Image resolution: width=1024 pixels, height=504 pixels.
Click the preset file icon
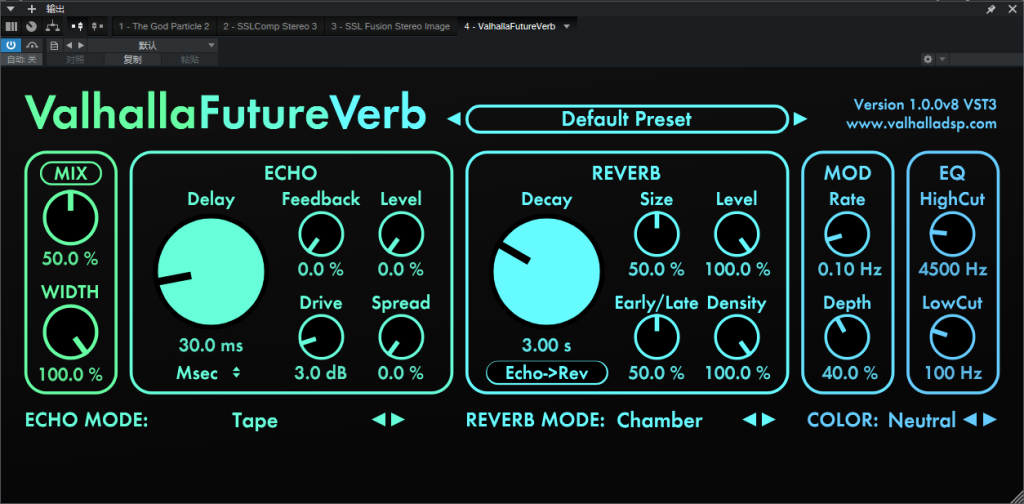54,45
